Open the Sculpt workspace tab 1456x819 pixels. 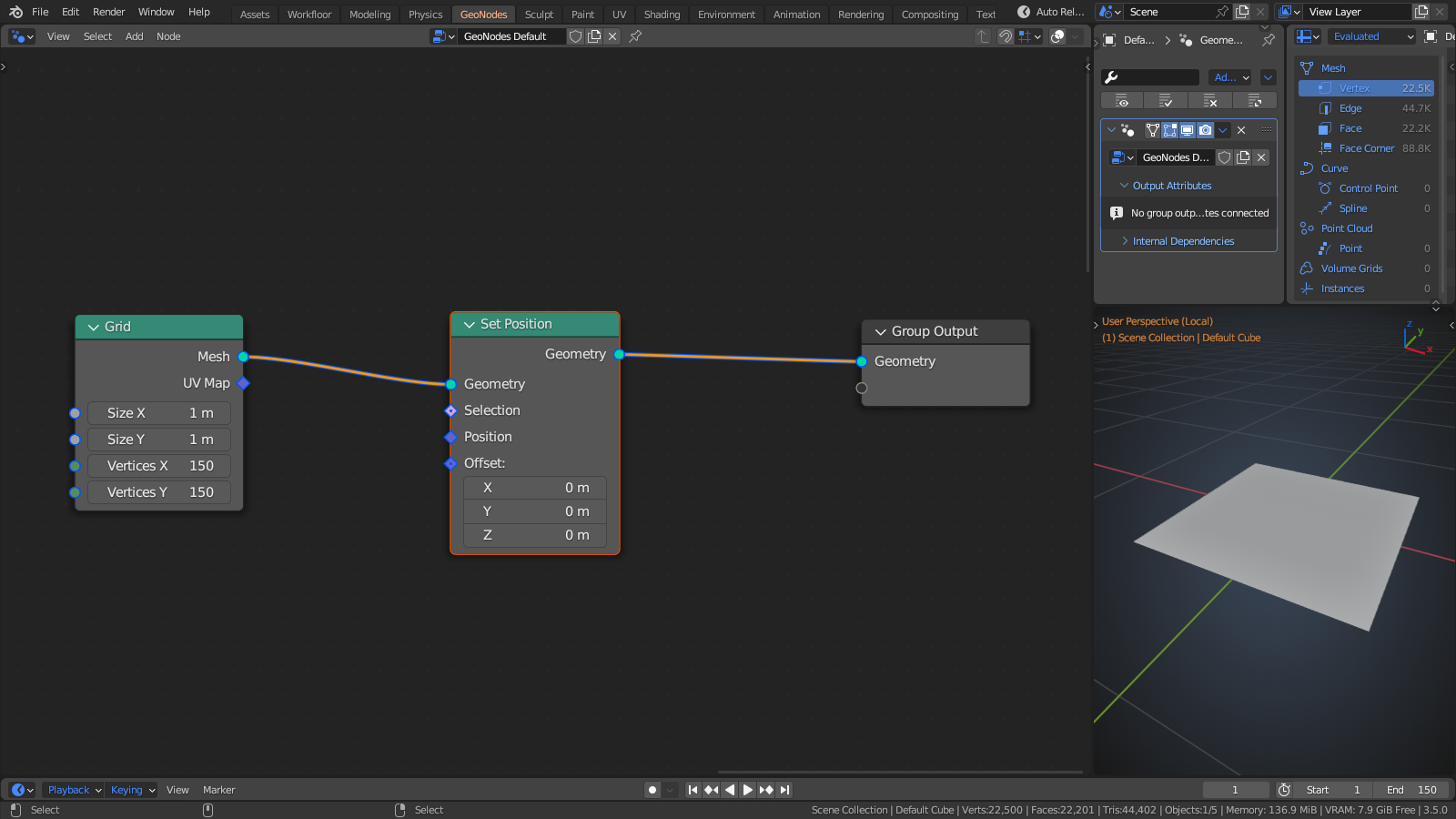pyautogui.click(x=539, y=15)
